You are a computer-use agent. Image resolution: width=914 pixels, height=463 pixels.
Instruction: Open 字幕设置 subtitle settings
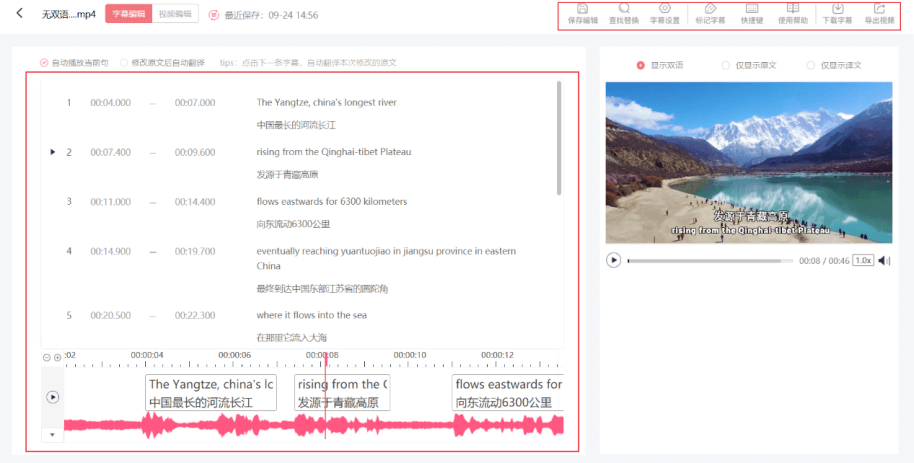(665, 13)
